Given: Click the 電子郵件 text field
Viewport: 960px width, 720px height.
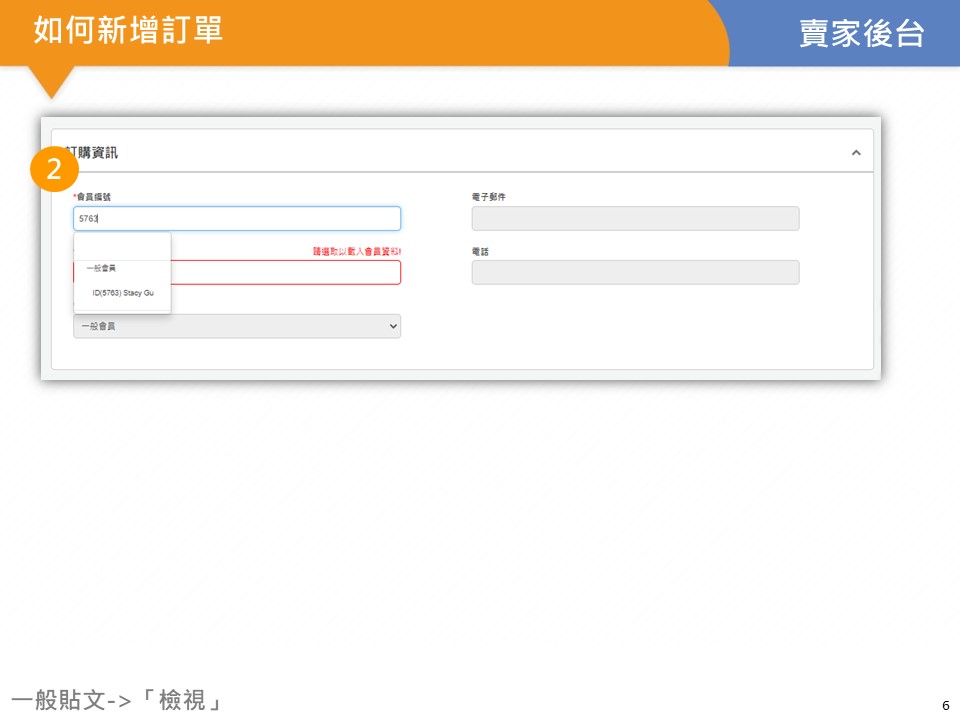Looking at the screenshot, I should click(x=635, y=218).
